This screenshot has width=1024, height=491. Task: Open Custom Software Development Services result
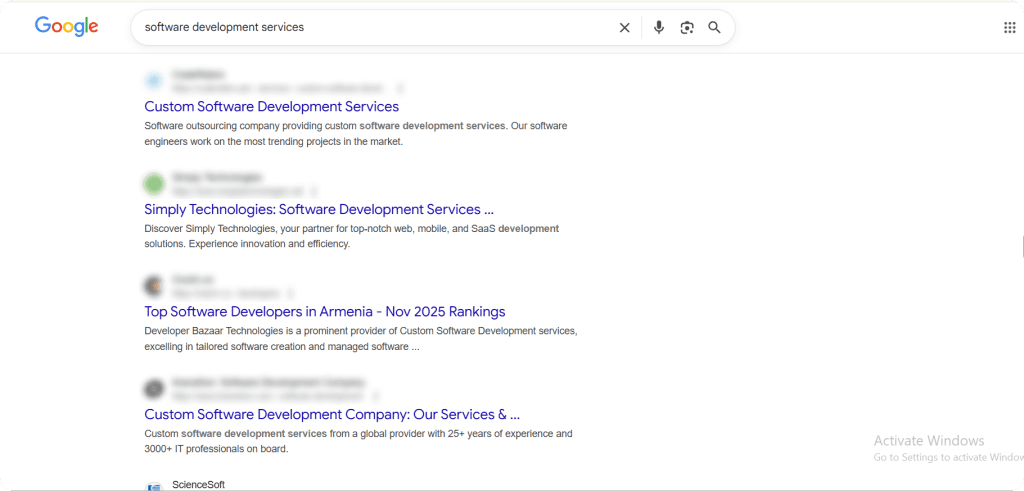click(x=272, y=106)
